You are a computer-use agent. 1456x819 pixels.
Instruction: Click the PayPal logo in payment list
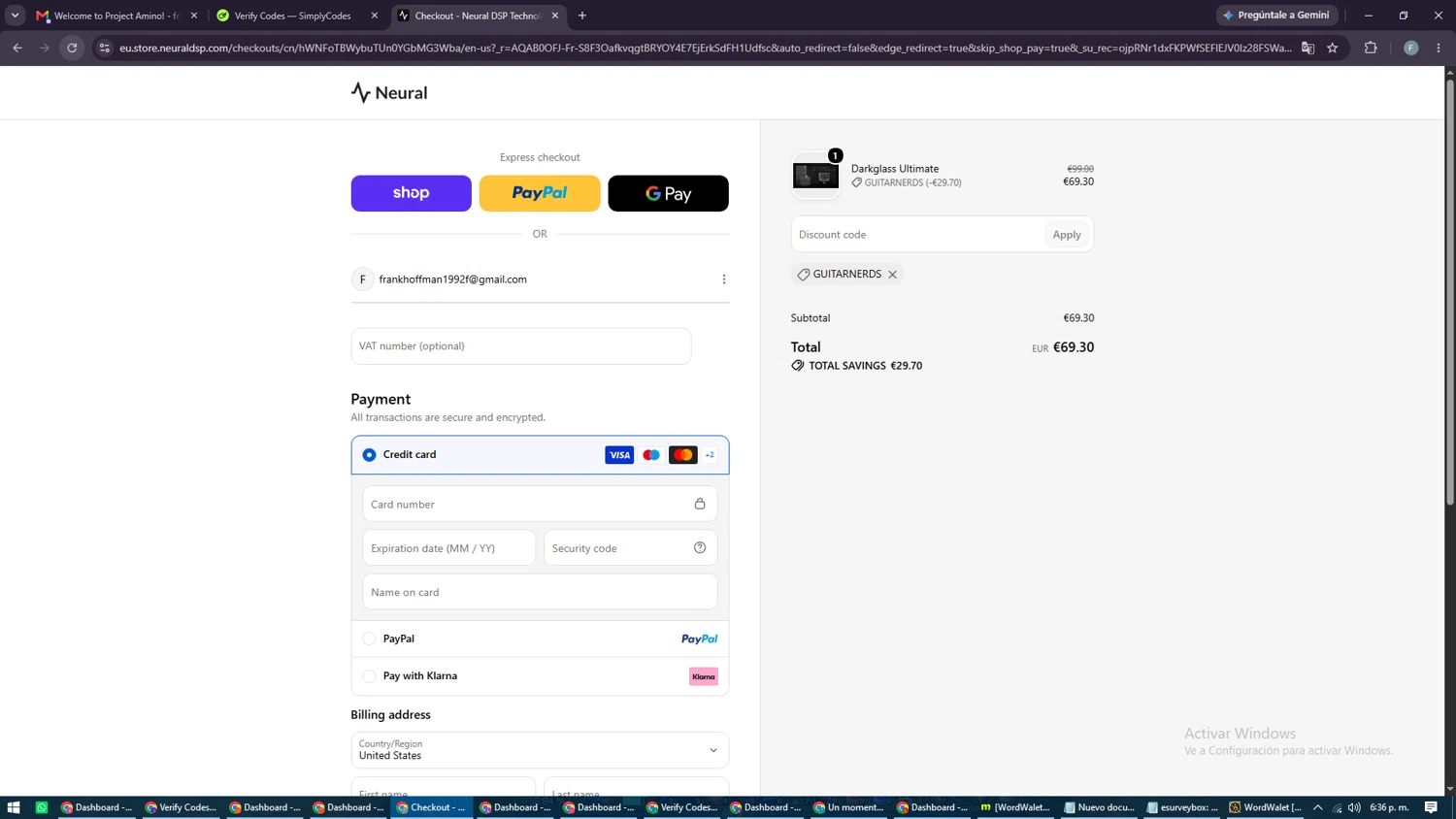(x=700, y=639)
